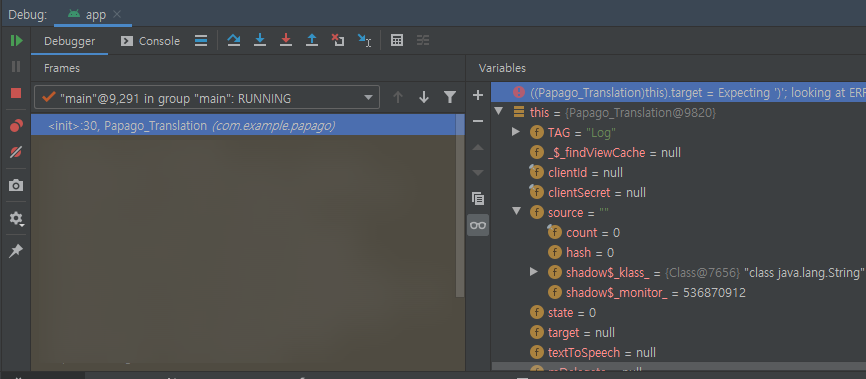Click the threads layout icon

(202, 40)
